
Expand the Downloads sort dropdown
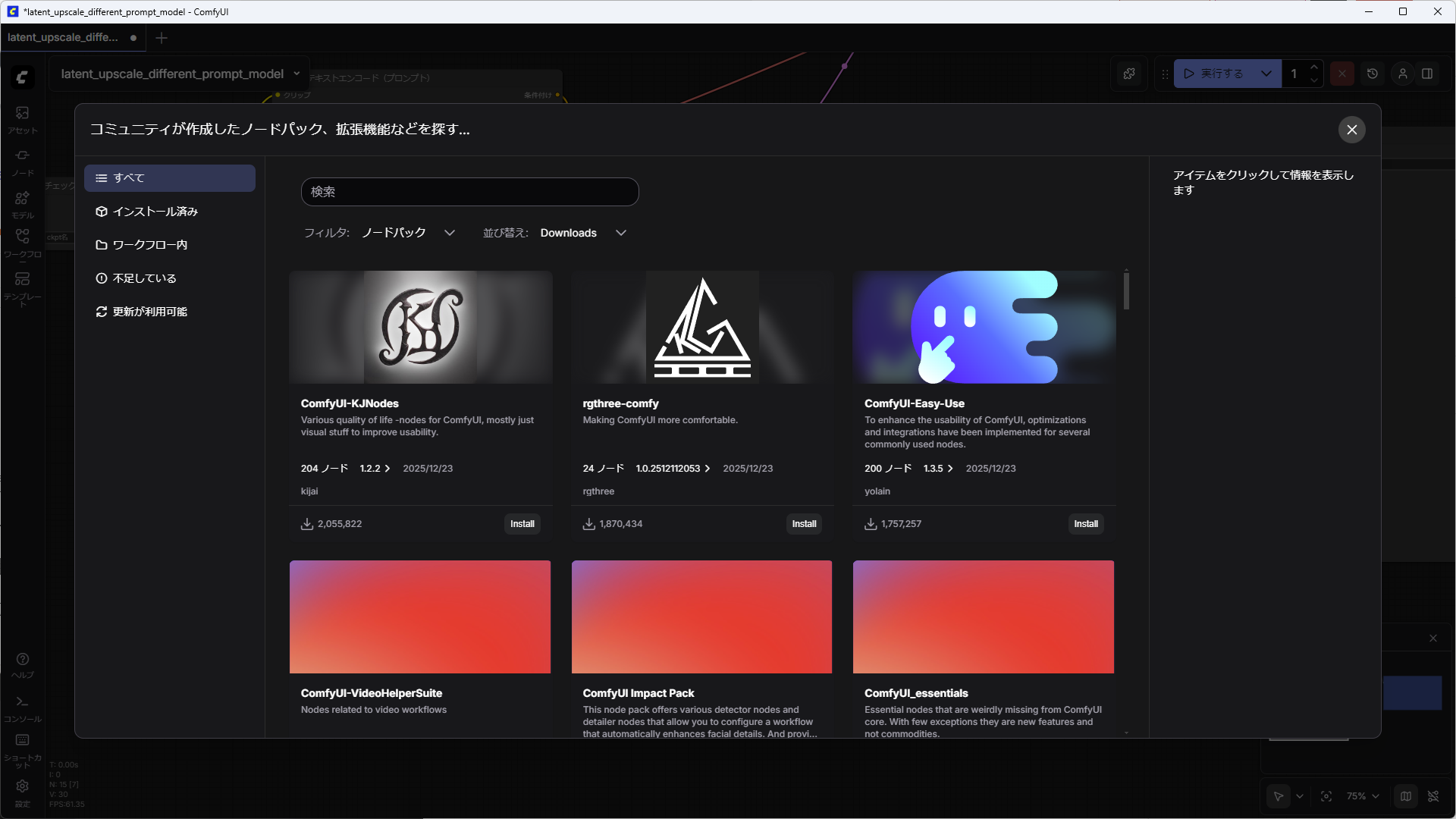[620, 233]
